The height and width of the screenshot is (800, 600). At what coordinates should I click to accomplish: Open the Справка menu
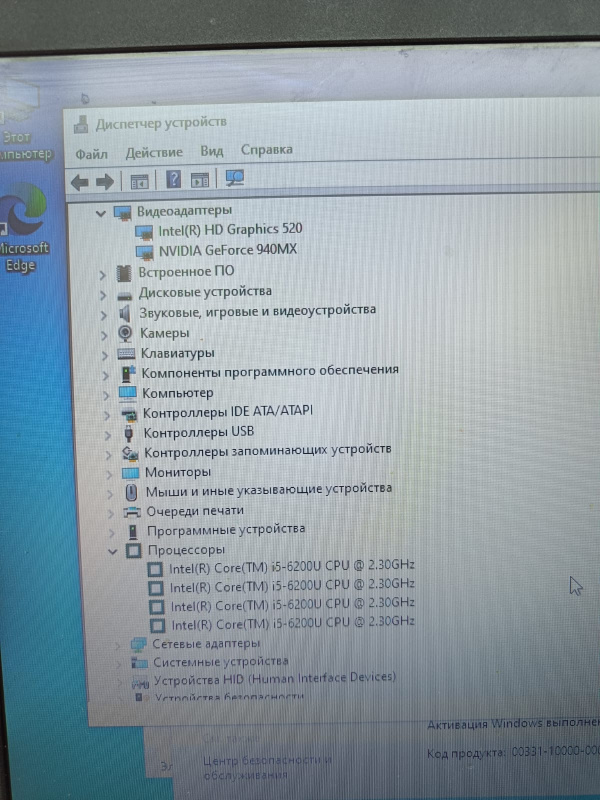(x=266, y=150)
